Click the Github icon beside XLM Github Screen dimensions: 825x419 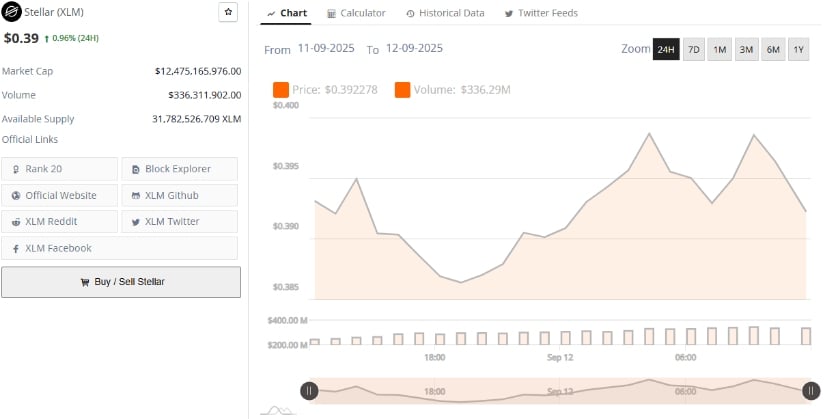[x=136, y=196]
